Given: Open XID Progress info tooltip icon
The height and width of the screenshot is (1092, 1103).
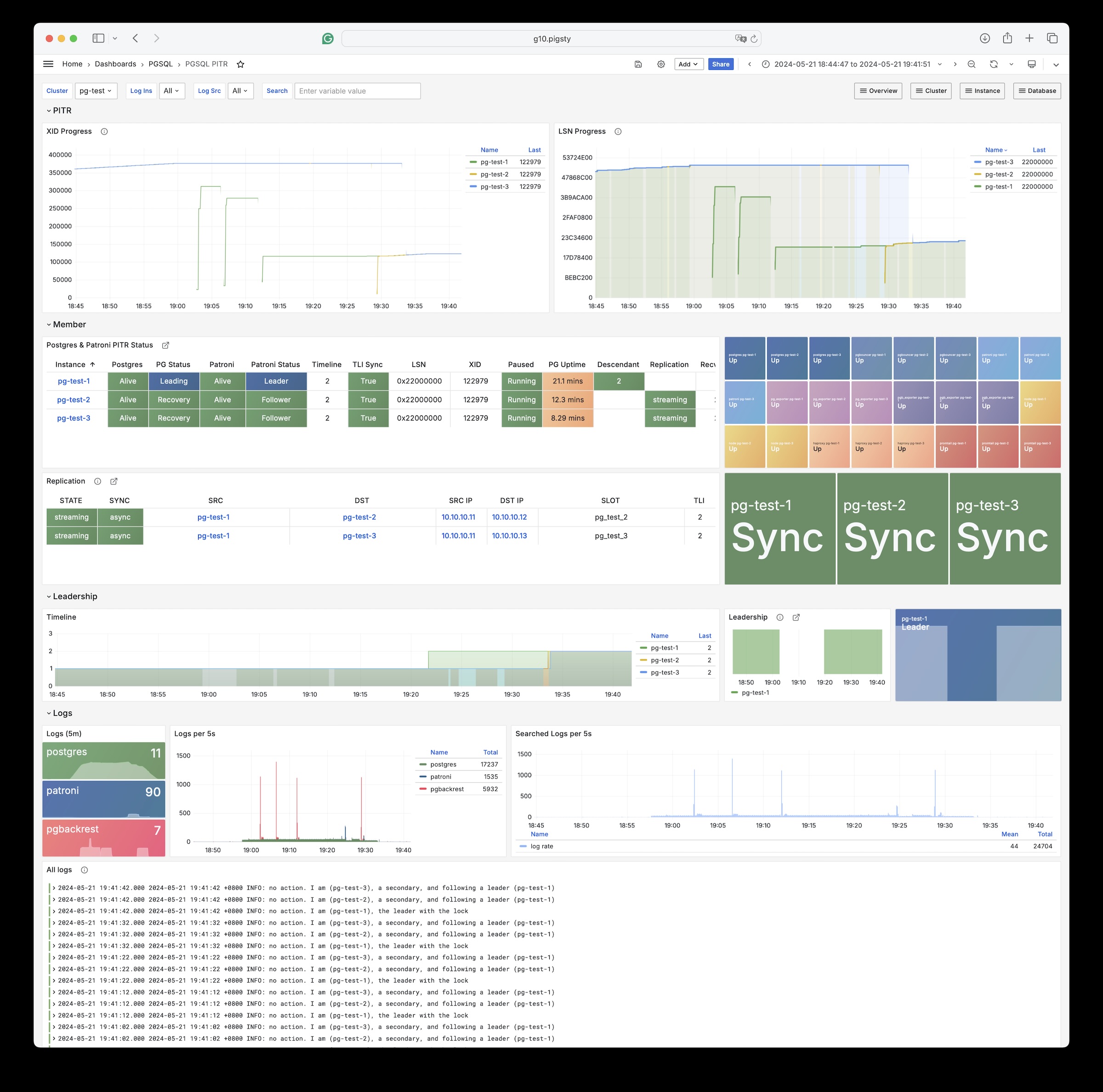Looking at the screenshot, I should click(x=104, y=131).
